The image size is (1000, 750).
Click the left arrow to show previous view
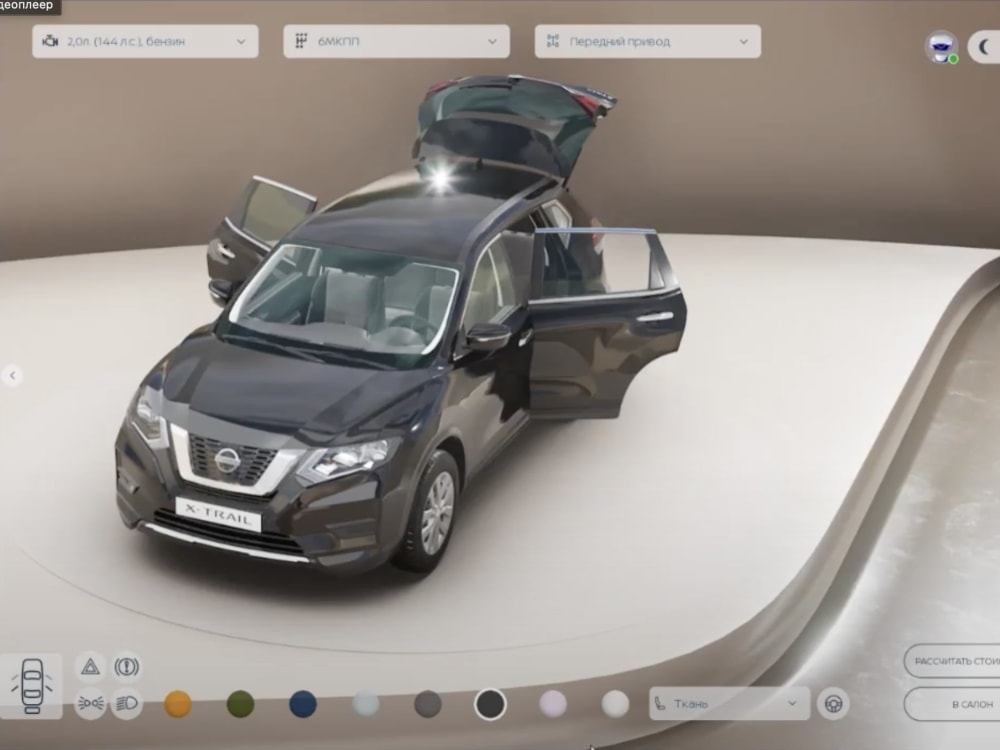[12, 376]
